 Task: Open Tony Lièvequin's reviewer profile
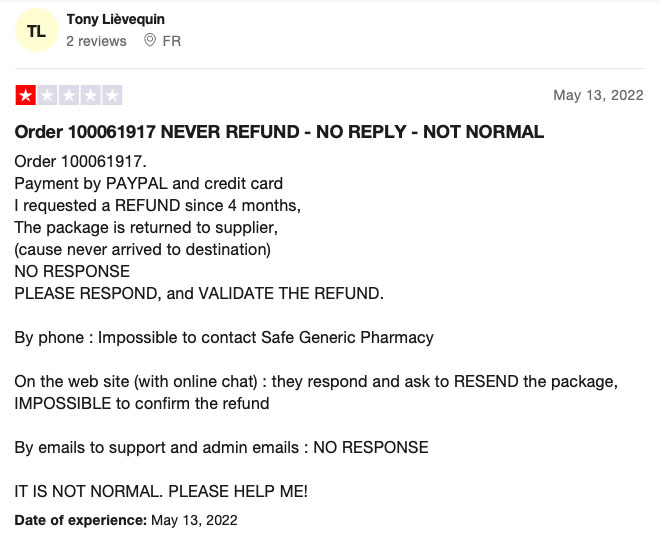tap(115, 19)
